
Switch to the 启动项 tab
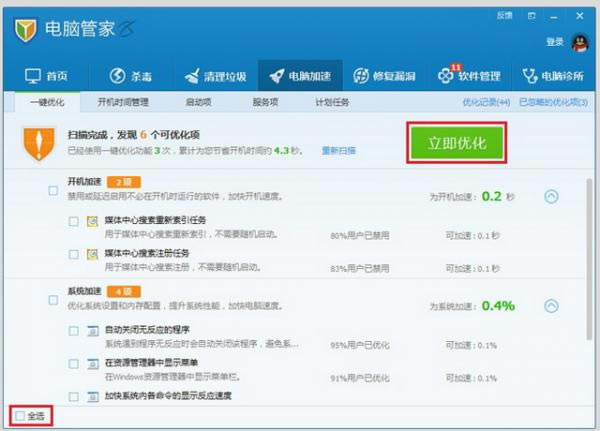click(199, 102)
